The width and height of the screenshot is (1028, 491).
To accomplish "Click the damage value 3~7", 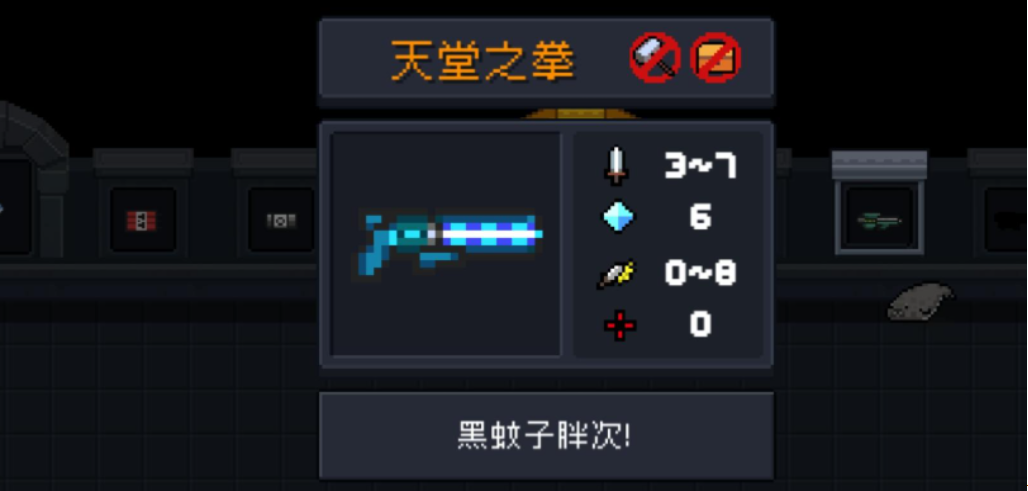I will point(700,166).
